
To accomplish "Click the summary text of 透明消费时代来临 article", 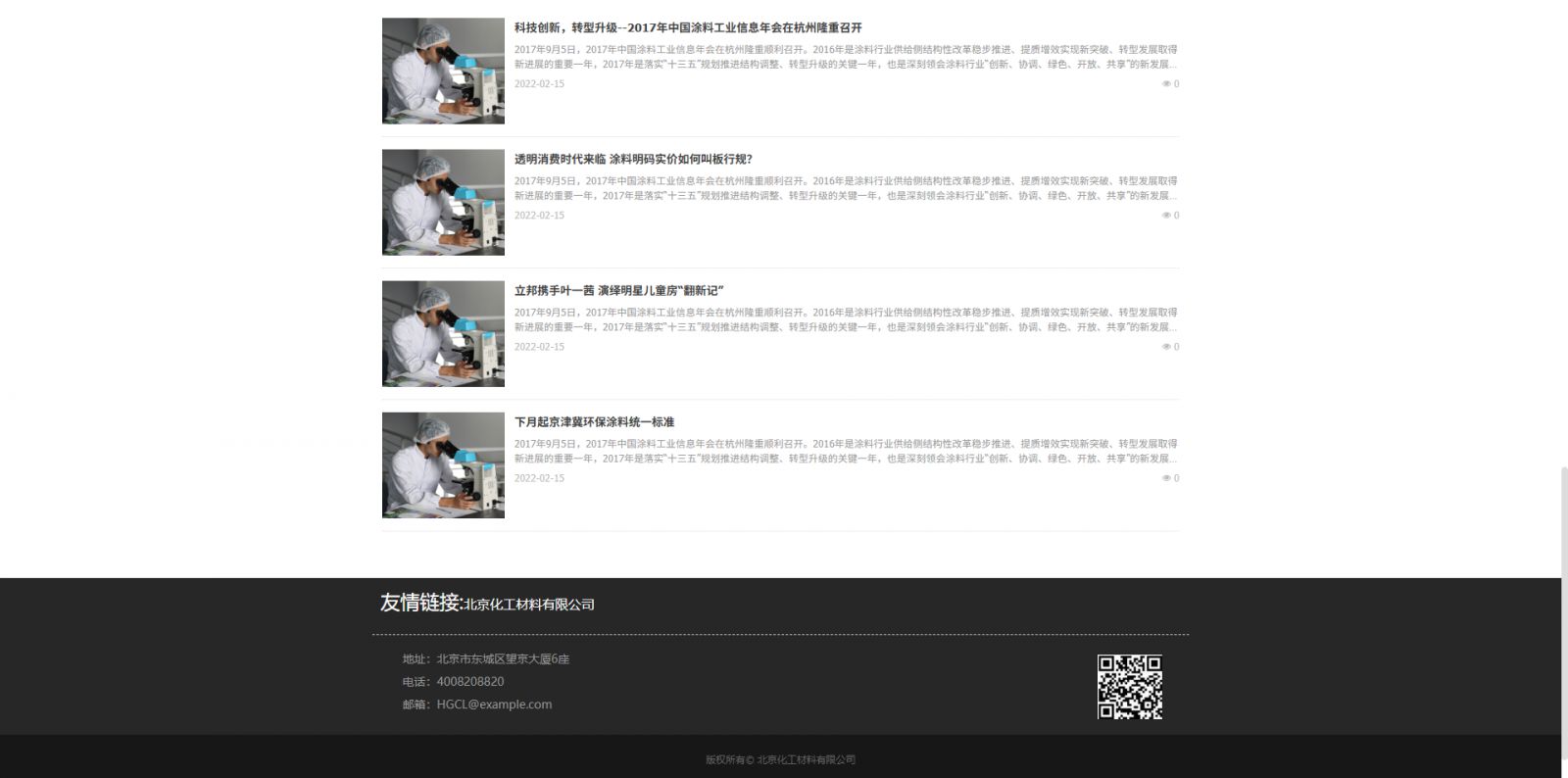I will click(846, 188).
